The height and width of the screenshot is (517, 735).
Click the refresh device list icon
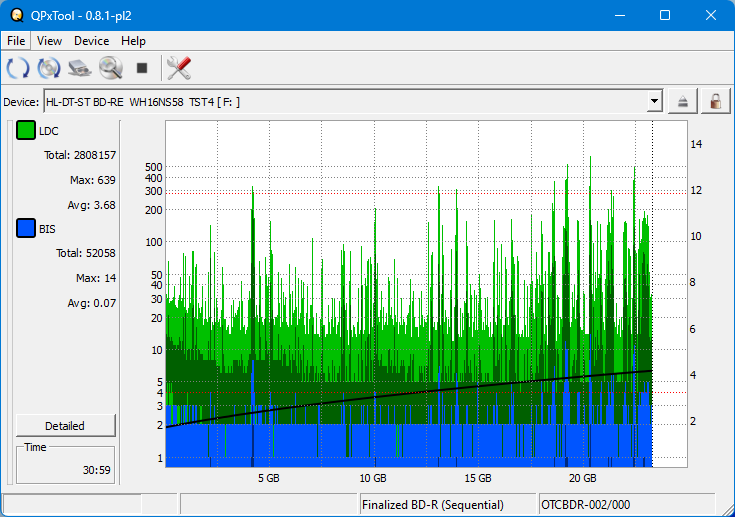pos(18,68)
